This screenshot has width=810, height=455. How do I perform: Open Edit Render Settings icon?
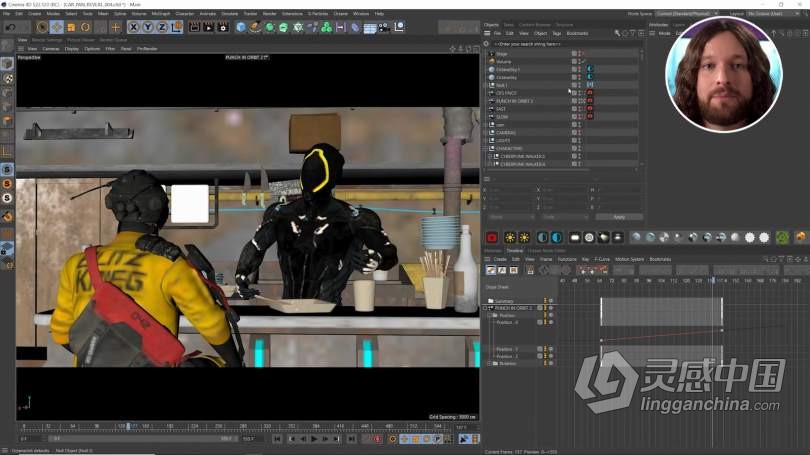tap(223, 27)
